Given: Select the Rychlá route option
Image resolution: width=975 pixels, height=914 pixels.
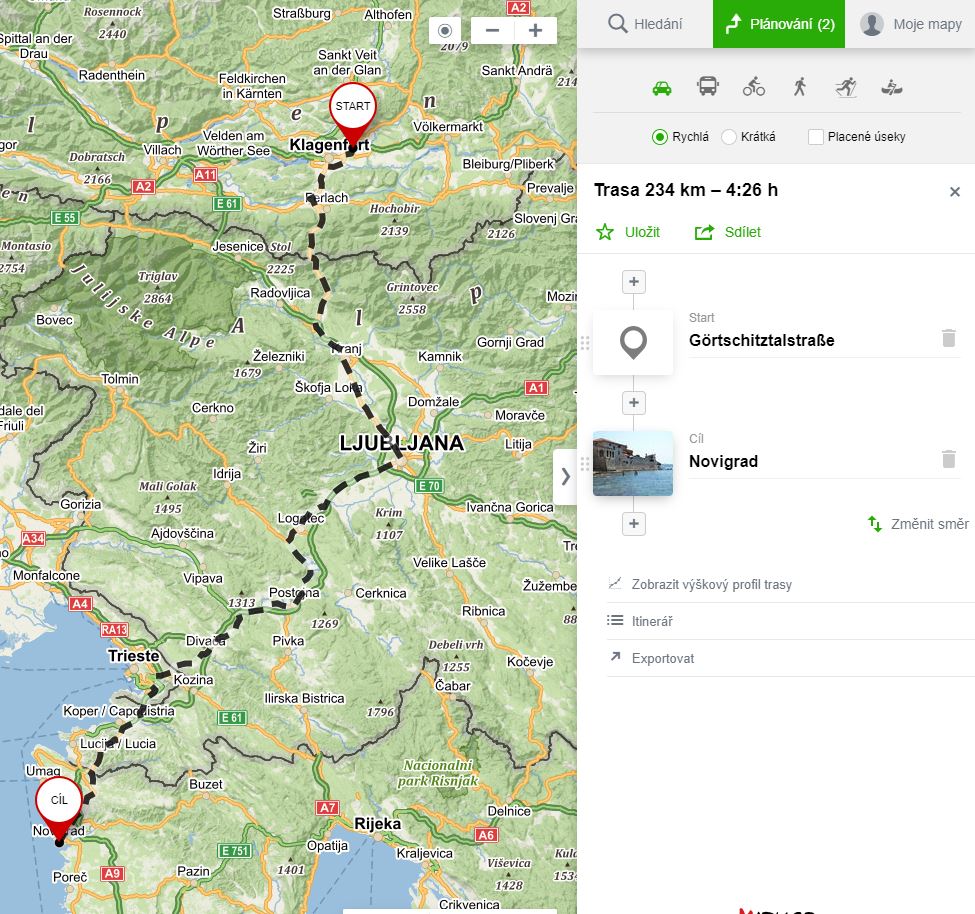Looking at the screenshot, I should [660, 137].
